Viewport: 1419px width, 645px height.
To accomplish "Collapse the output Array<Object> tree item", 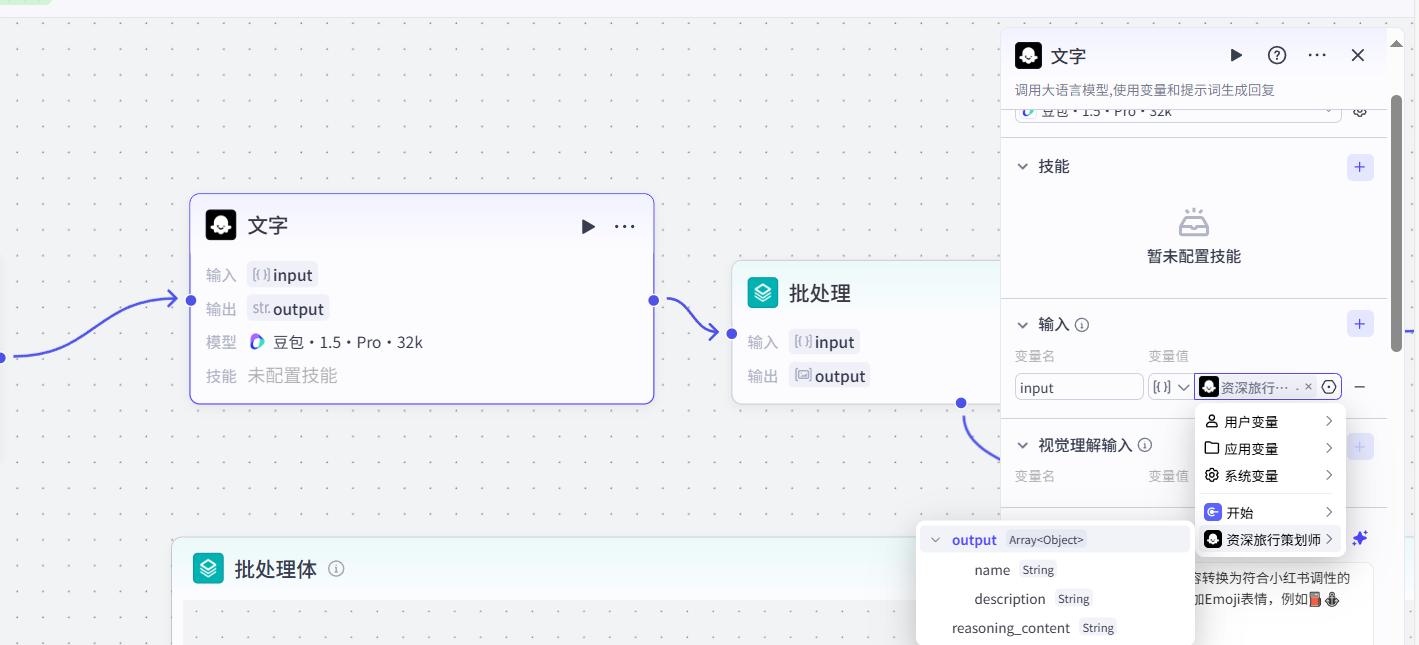I will [936, 540].
